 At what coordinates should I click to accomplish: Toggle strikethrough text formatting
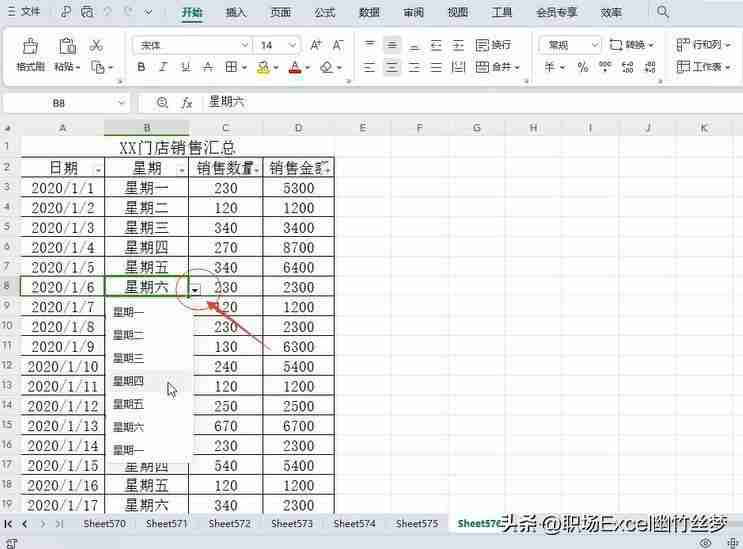(x=208, y=67)
